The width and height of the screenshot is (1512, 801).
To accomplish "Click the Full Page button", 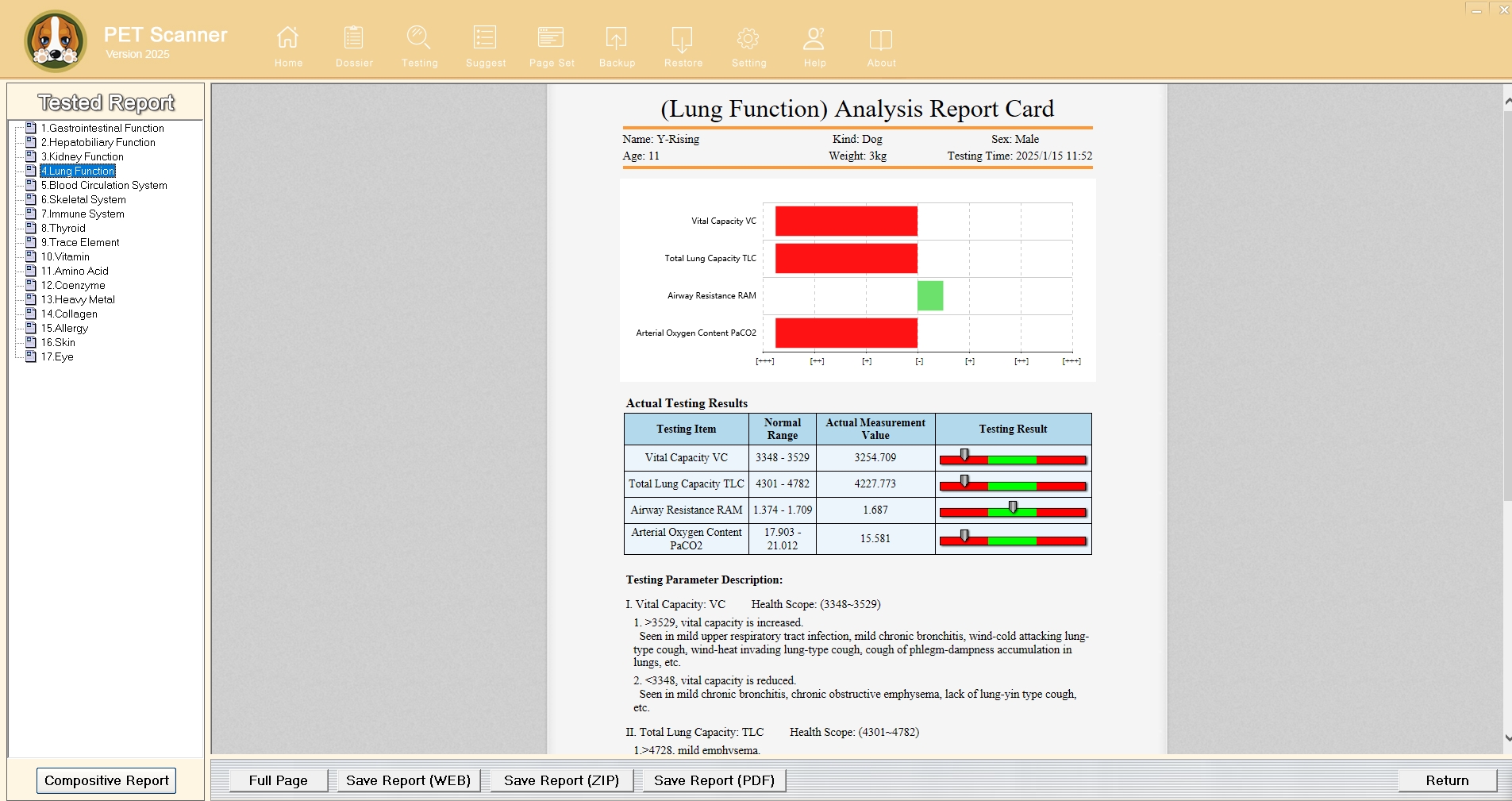I will (x=278, y=780).
